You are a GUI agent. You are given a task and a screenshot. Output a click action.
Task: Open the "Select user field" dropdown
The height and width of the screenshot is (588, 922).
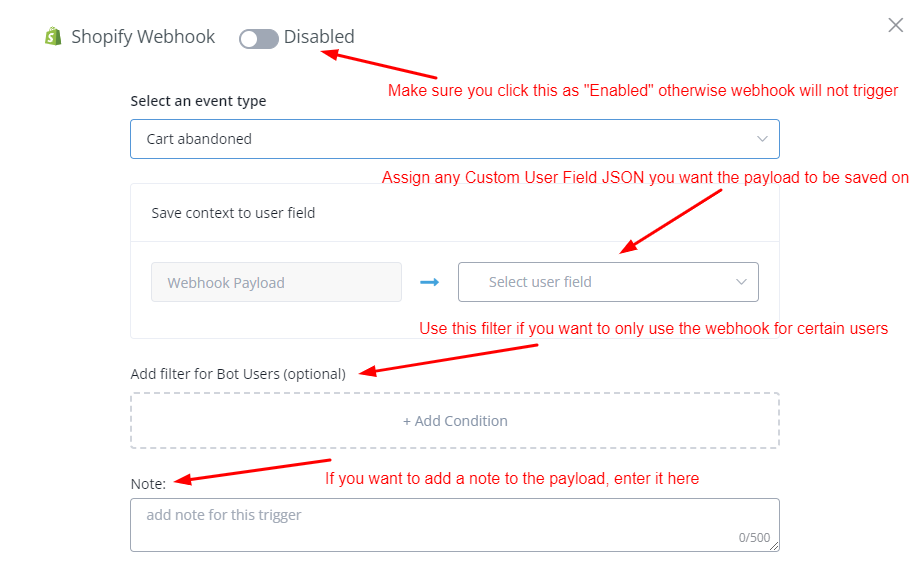click(x=608, y=282)
